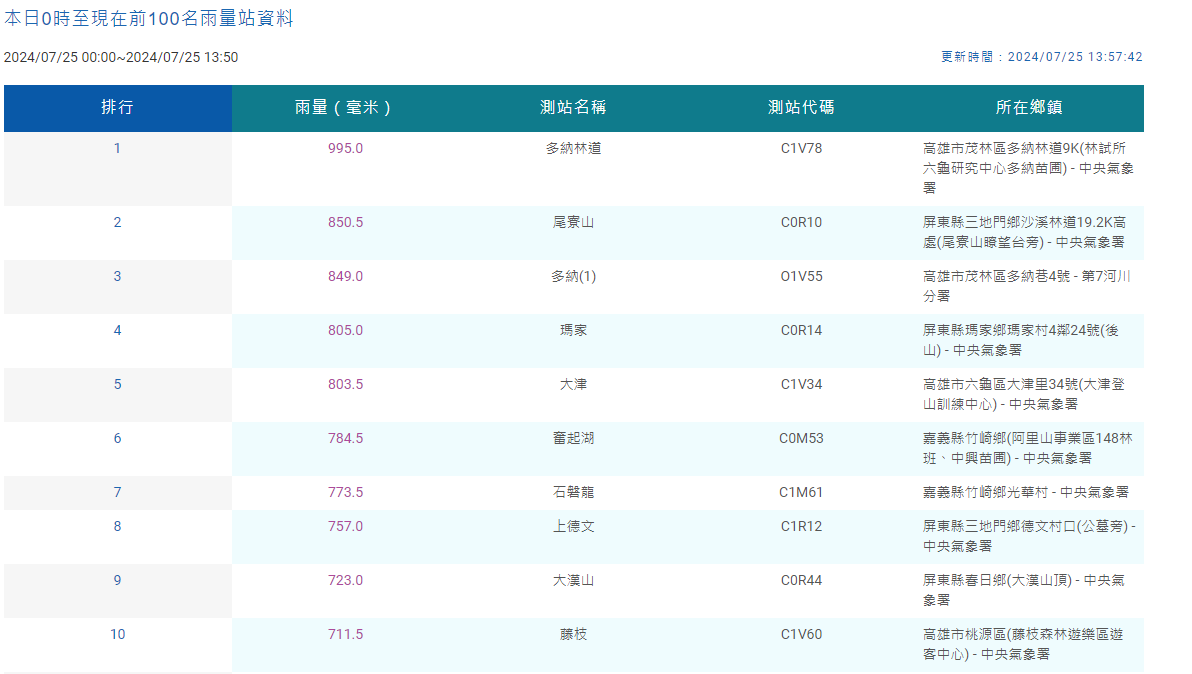This screenshot has width=1192, height=674.
Task: Click rainfall value 757.0
Action: click(346, 527)
